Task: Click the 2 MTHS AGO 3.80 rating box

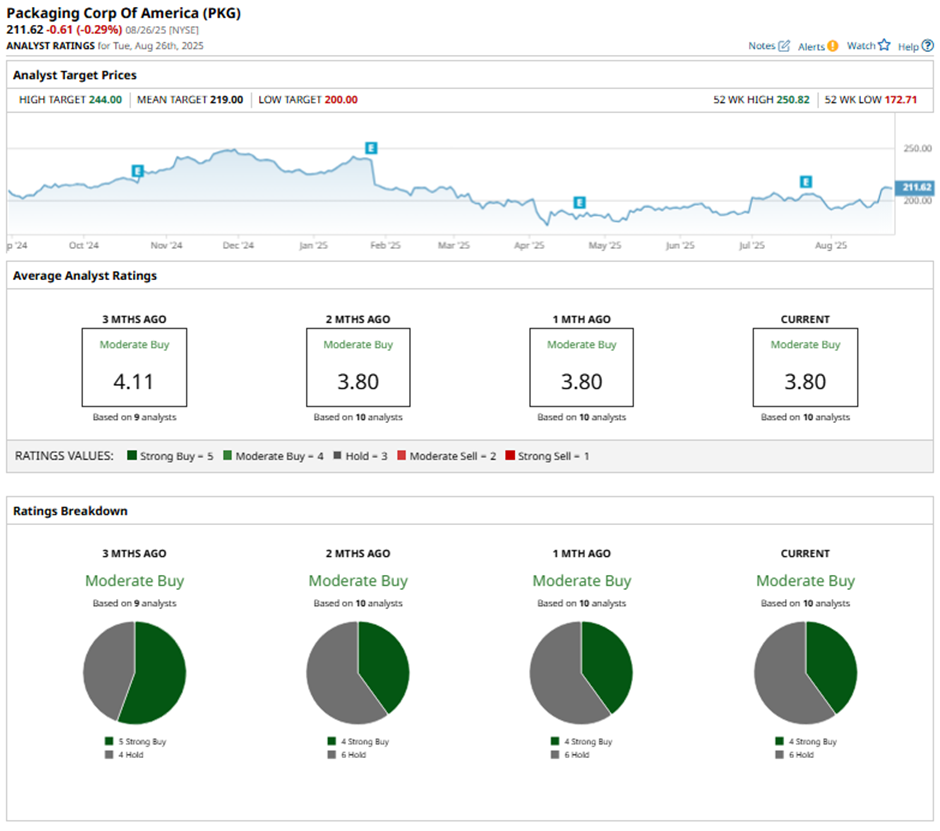Action: point(358,367)
